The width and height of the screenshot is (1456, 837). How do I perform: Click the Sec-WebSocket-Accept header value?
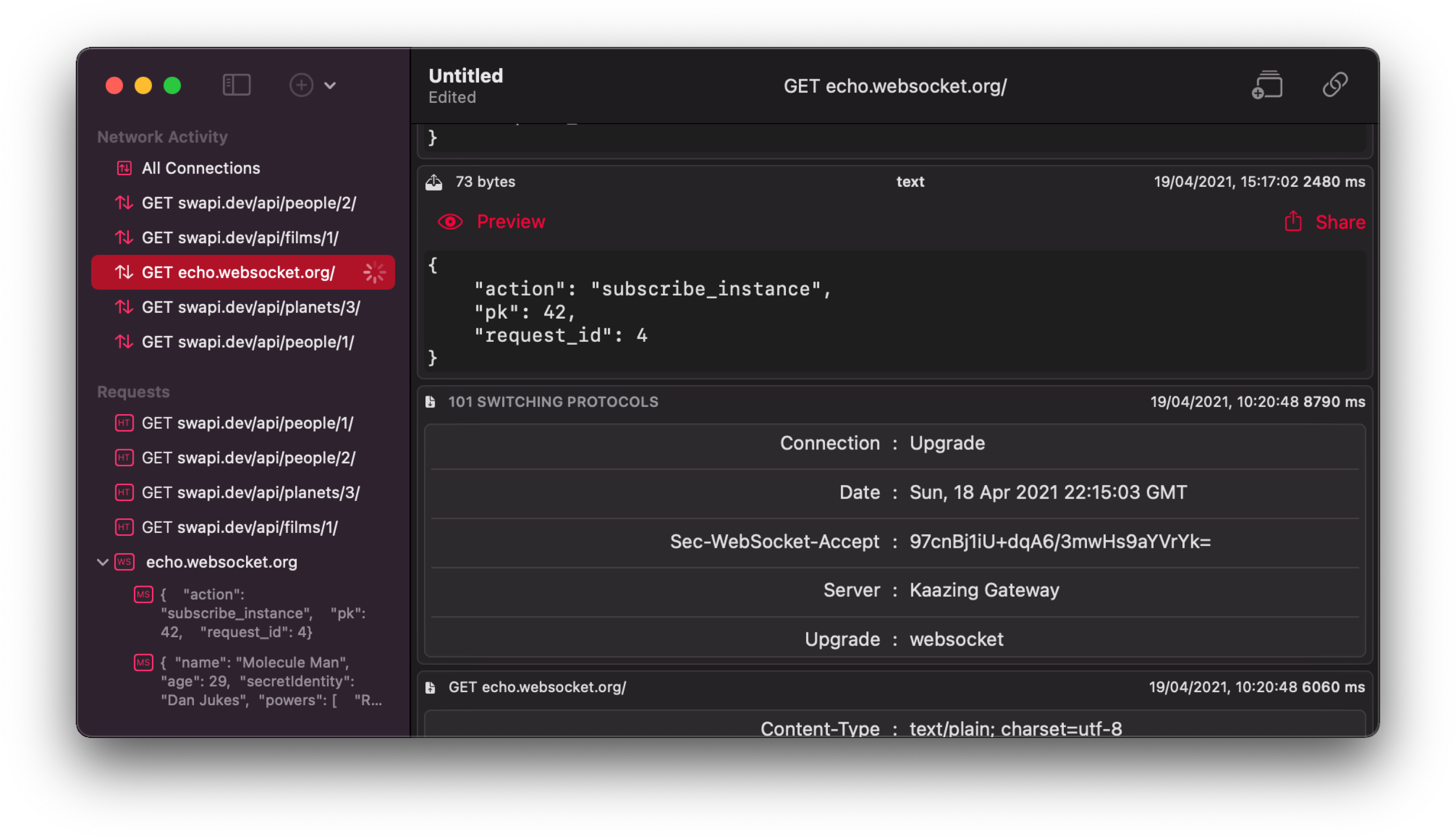[x=1060, y=542]
